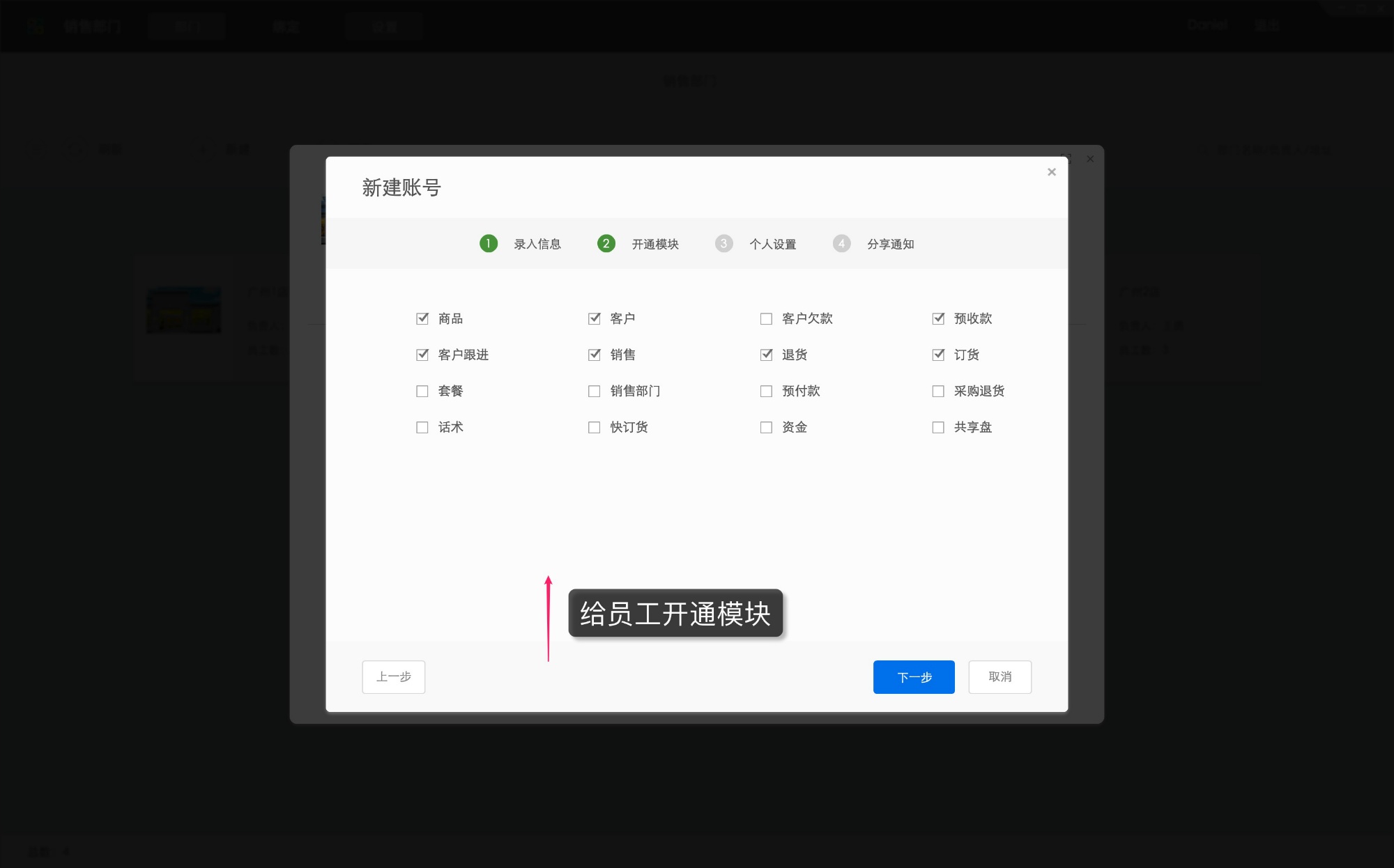Enable the 共享盘 module
The height and width of the screenshot is (868, 1394).
coord(938,427)
